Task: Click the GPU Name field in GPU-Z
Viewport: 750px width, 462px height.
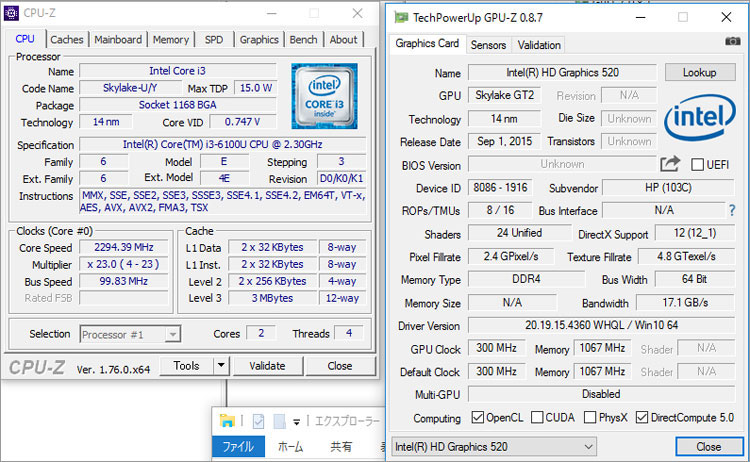Action: click(562, 73)
